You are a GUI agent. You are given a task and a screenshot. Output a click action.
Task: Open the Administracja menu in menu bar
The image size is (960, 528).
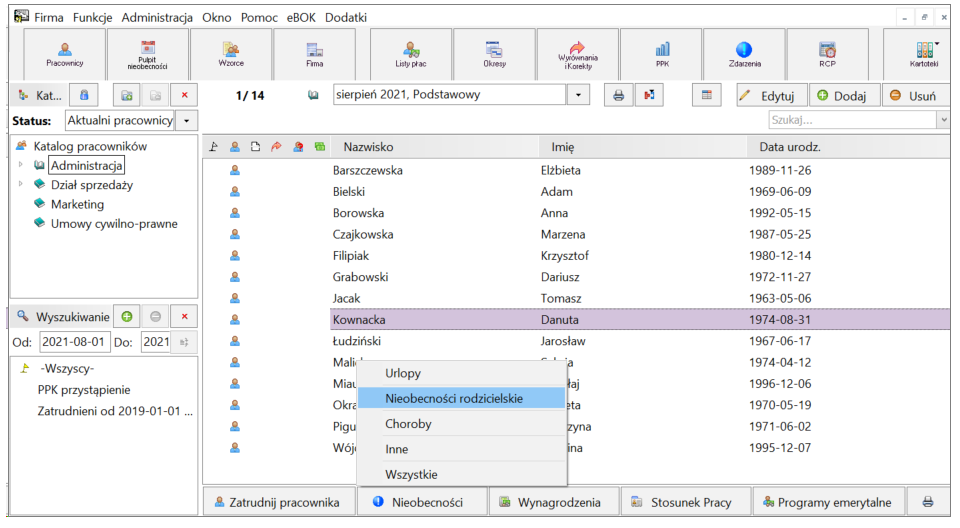[157, 18]
